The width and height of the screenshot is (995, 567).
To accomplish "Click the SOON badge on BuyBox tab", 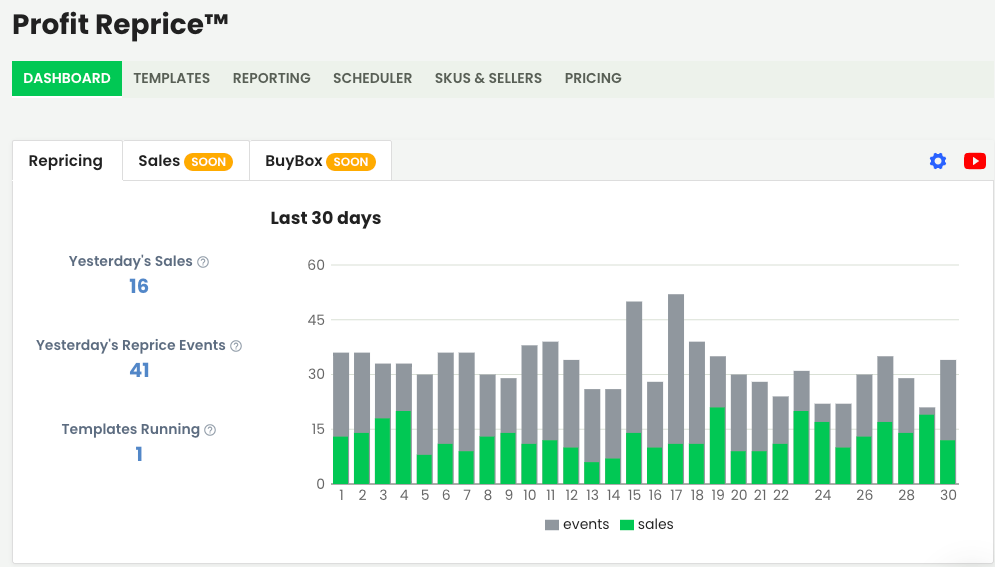I will click(351, 162).
